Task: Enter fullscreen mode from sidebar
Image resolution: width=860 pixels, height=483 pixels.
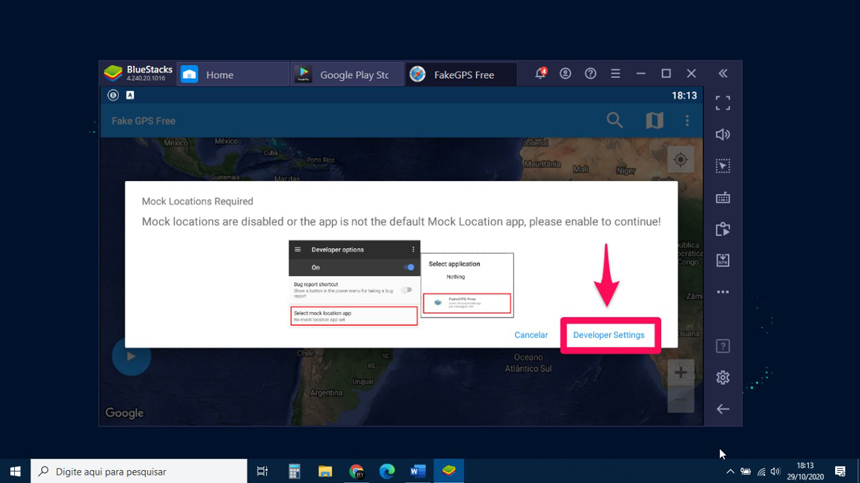Action: [x=723, y=103]
